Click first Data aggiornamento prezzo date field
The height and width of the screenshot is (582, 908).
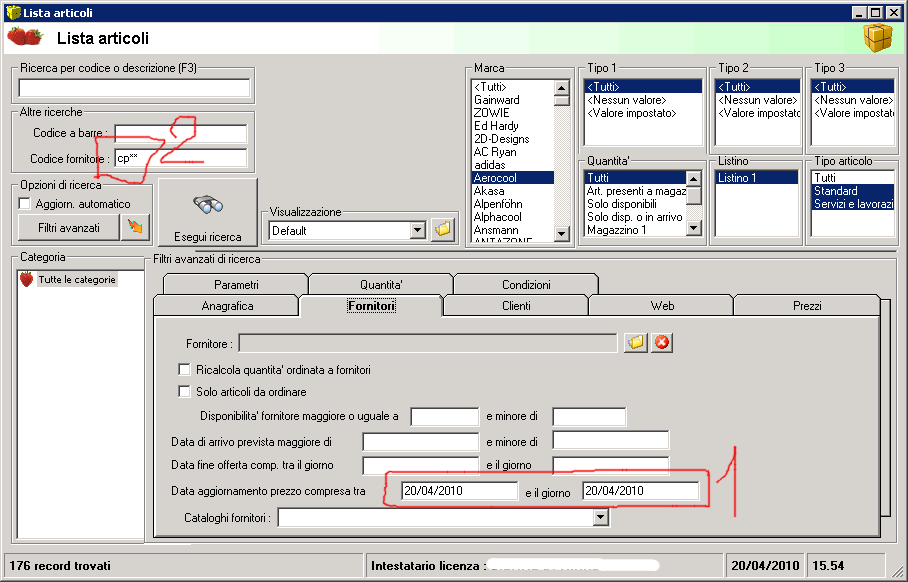tap(459, 491)
